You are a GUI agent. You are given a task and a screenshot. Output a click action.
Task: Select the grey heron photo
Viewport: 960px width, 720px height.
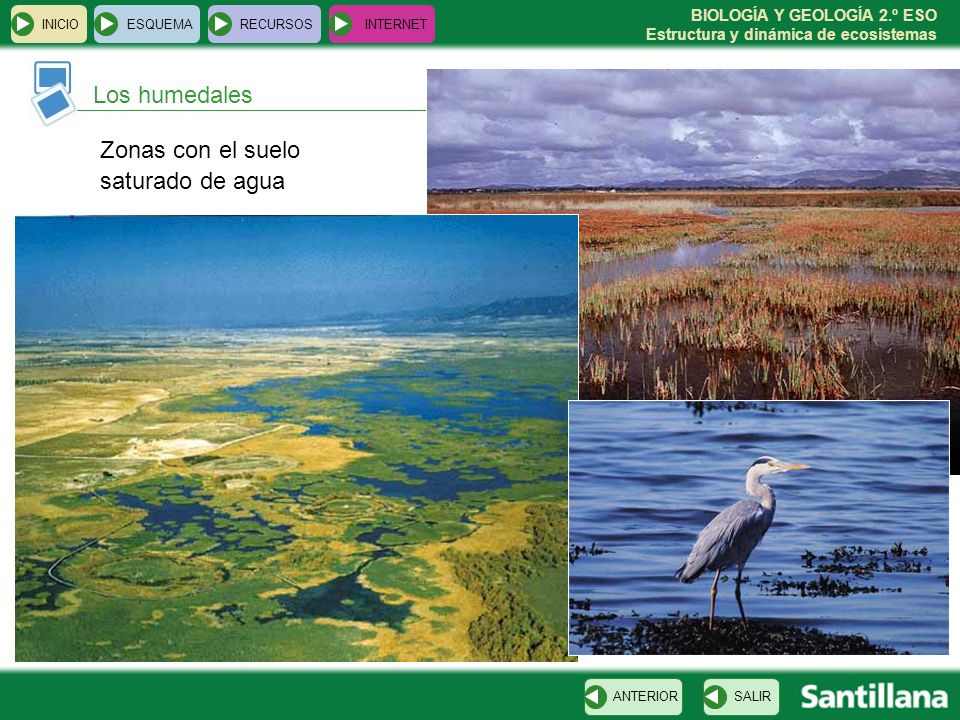coord(759,528)
